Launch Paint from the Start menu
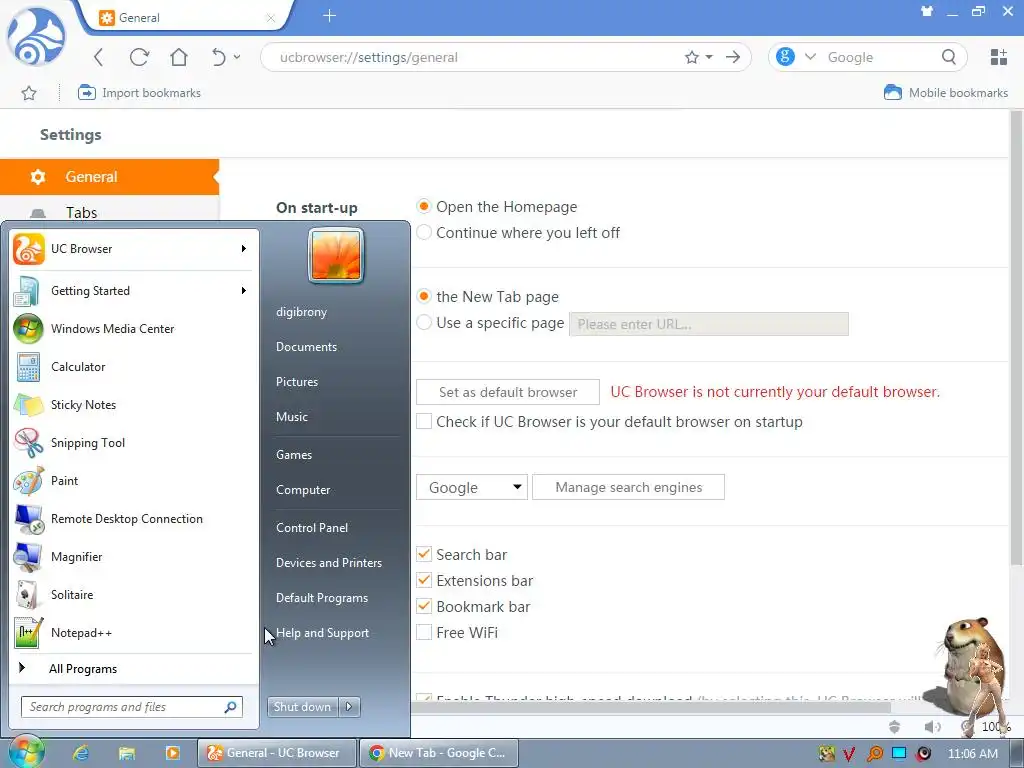 [131, 481]
